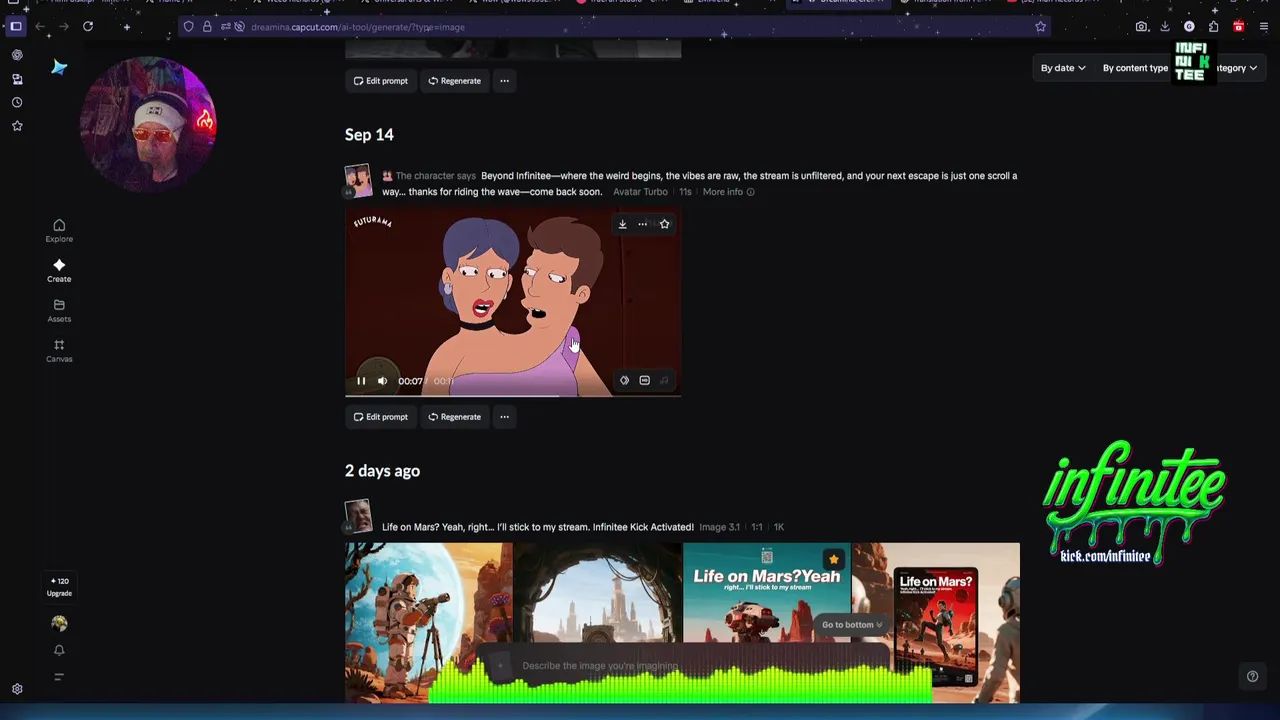Open the red Life on Mars poster image

tap(936, 622)
